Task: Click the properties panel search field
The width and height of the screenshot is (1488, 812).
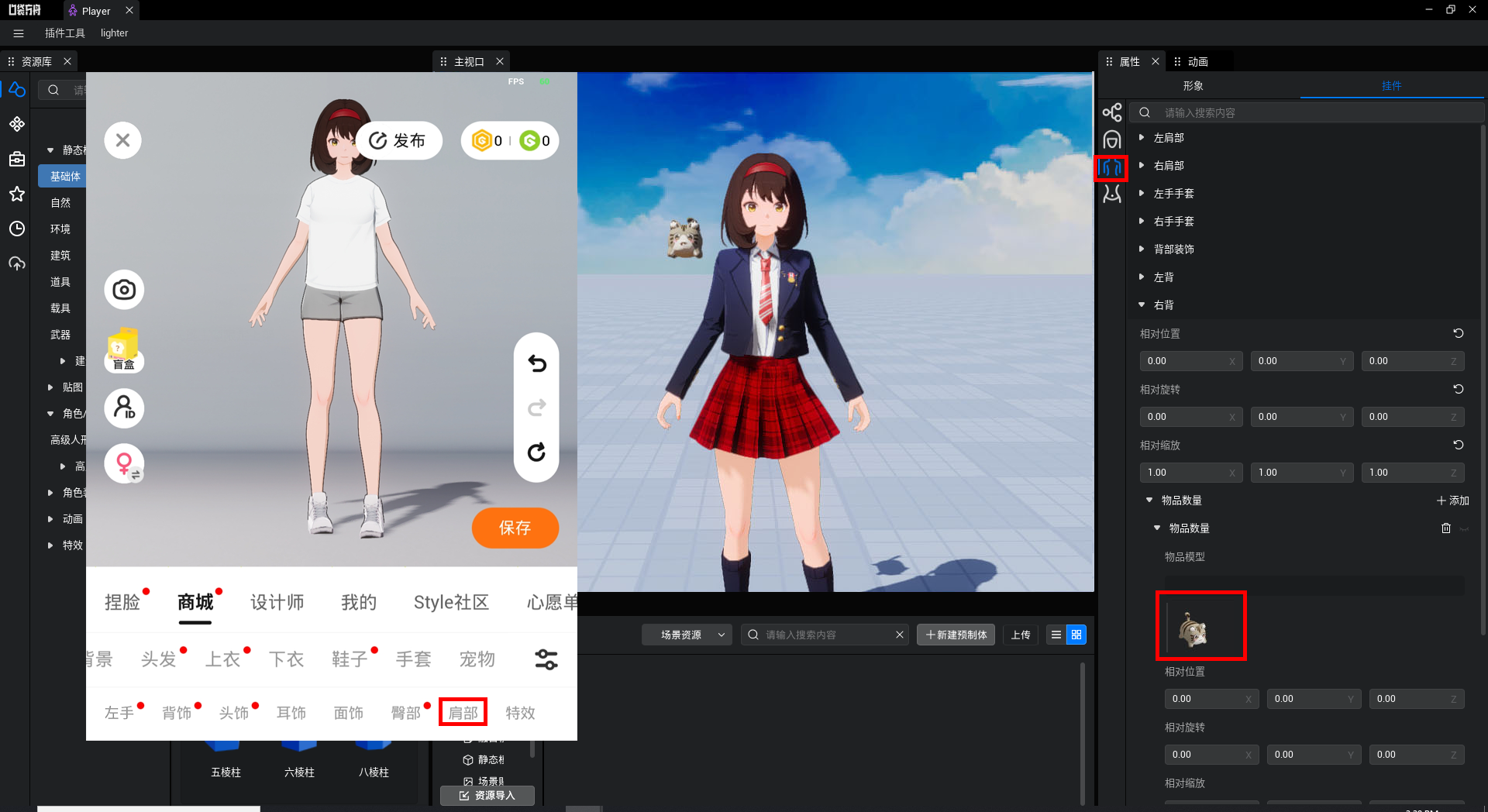Action: click(x=1307, y=112)
